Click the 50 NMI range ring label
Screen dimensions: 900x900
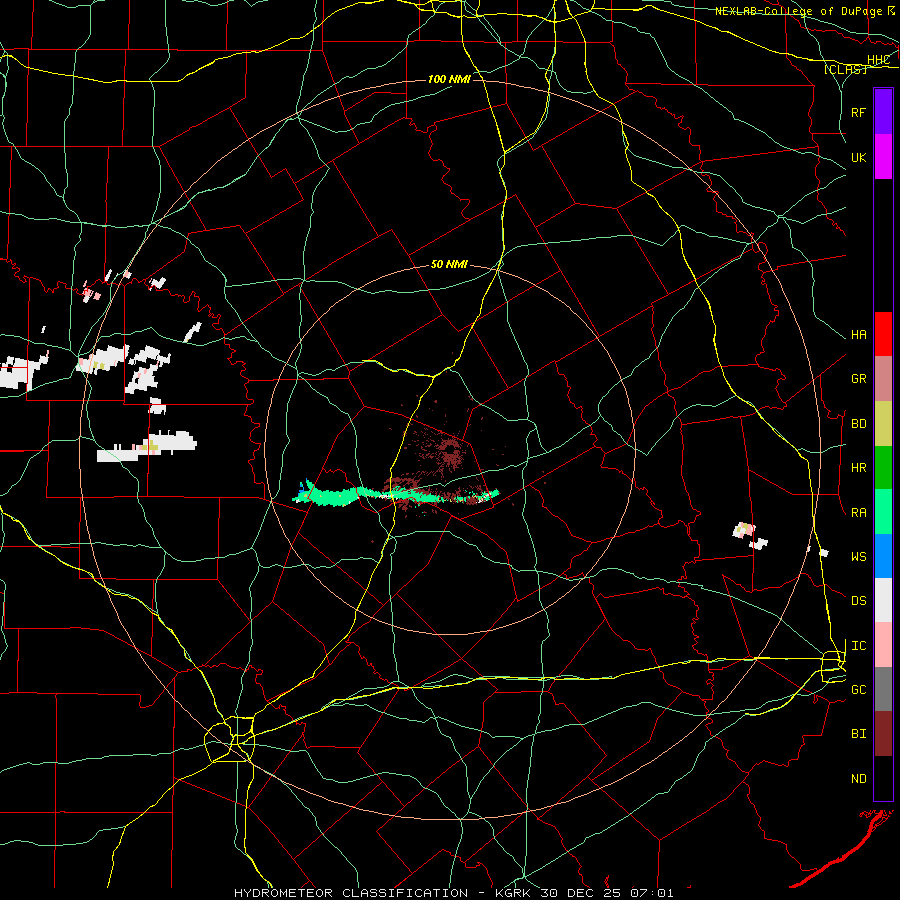coord(449,264)
